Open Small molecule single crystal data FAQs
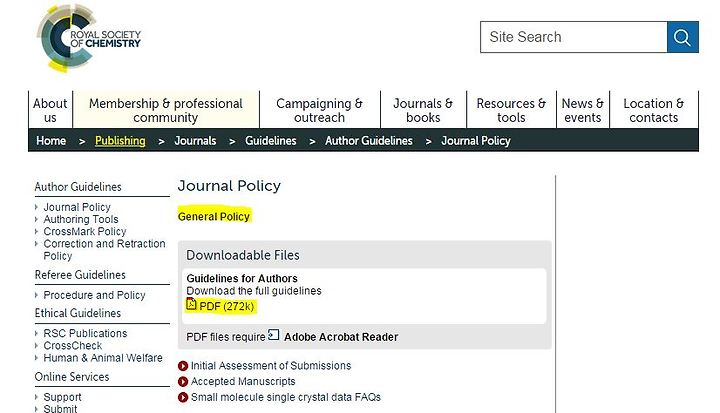The image size is (720, 413). 286,397
